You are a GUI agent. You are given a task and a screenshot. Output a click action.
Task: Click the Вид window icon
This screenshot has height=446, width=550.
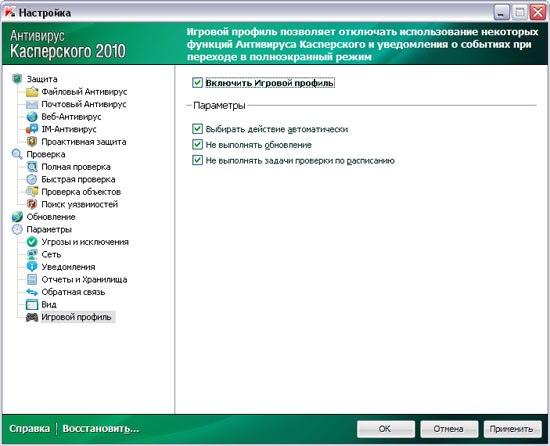pyautogui.click(x=32, y=304)
